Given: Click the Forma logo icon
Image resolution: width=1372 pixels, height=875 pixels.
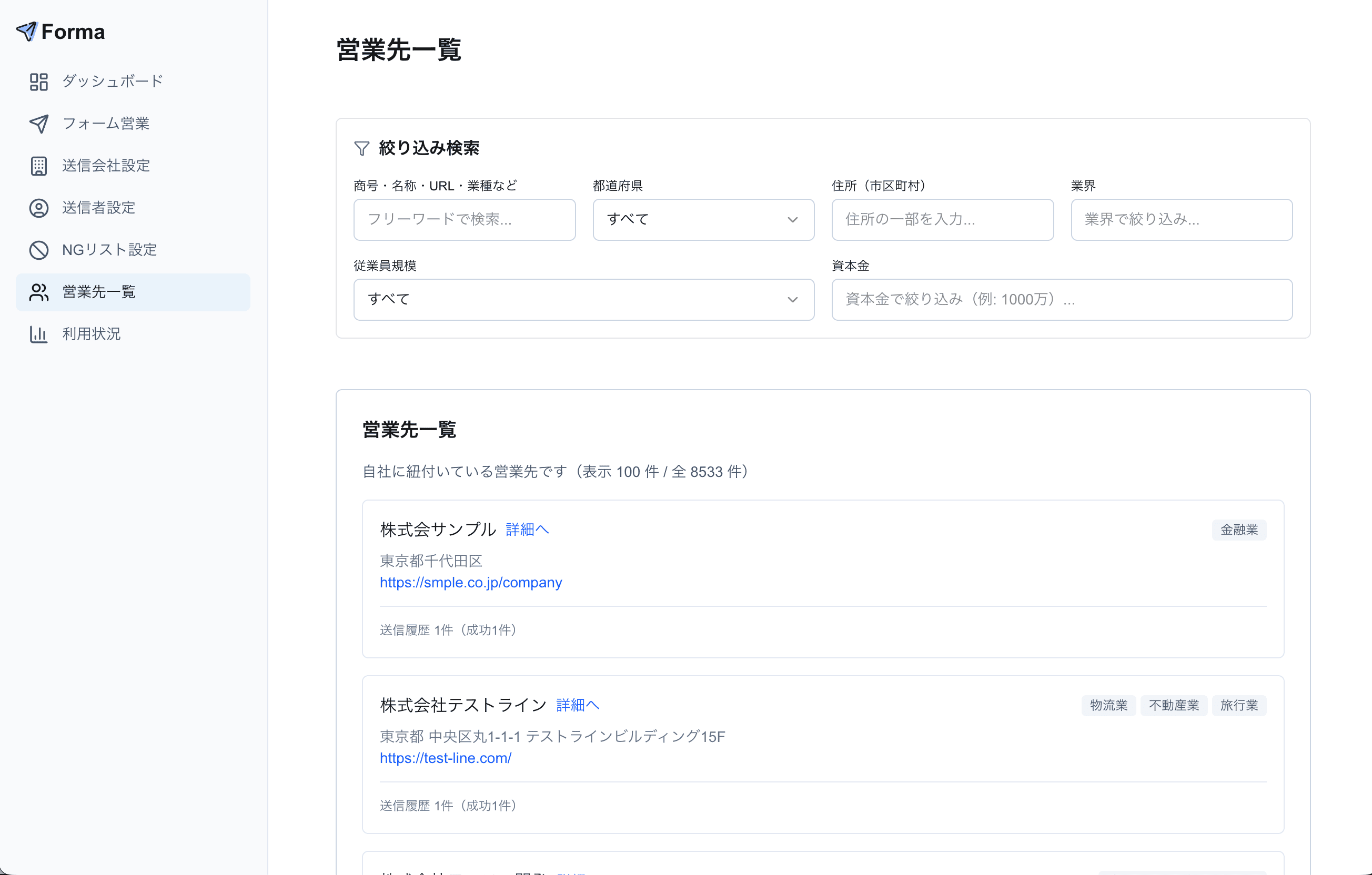Looking at the screenshot, I should point(27,32).
